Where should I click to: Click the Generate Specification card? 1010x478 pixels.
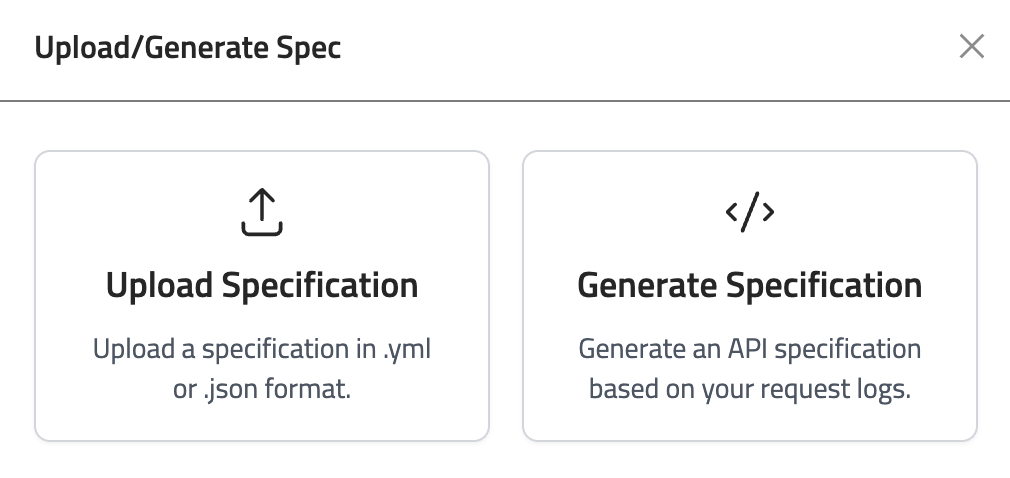point(750,296)
